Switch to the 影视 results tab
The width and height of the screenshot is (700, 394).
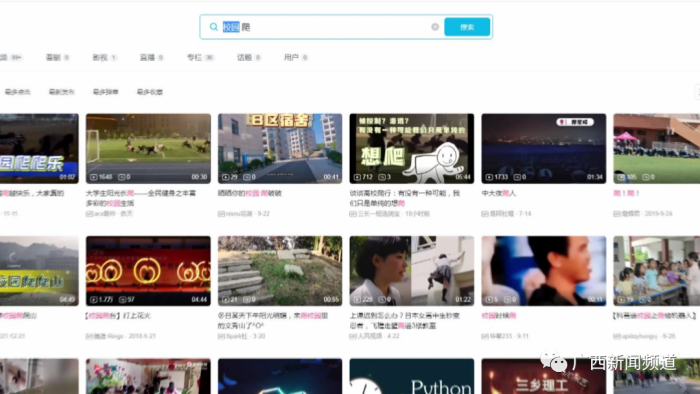[x=104, y=57]
